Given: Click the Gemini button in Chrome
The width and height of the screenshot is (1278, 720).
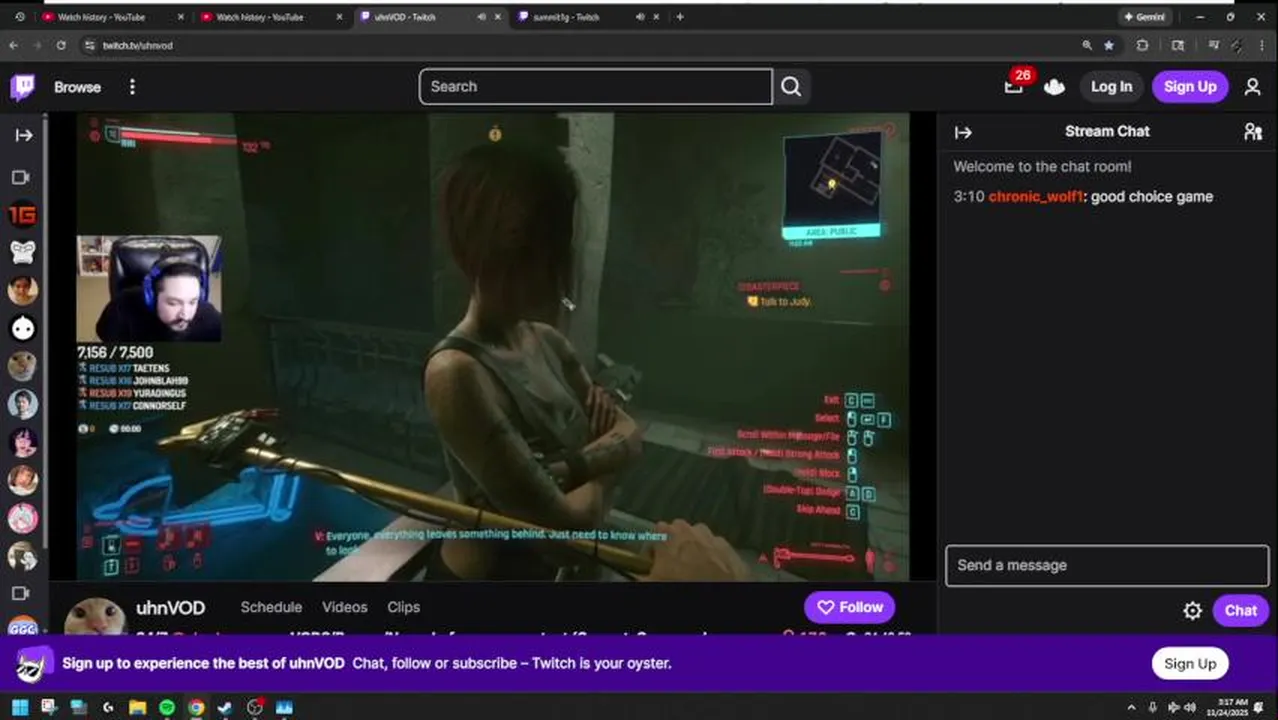Looking at the screenshot, I should 1145,17.
